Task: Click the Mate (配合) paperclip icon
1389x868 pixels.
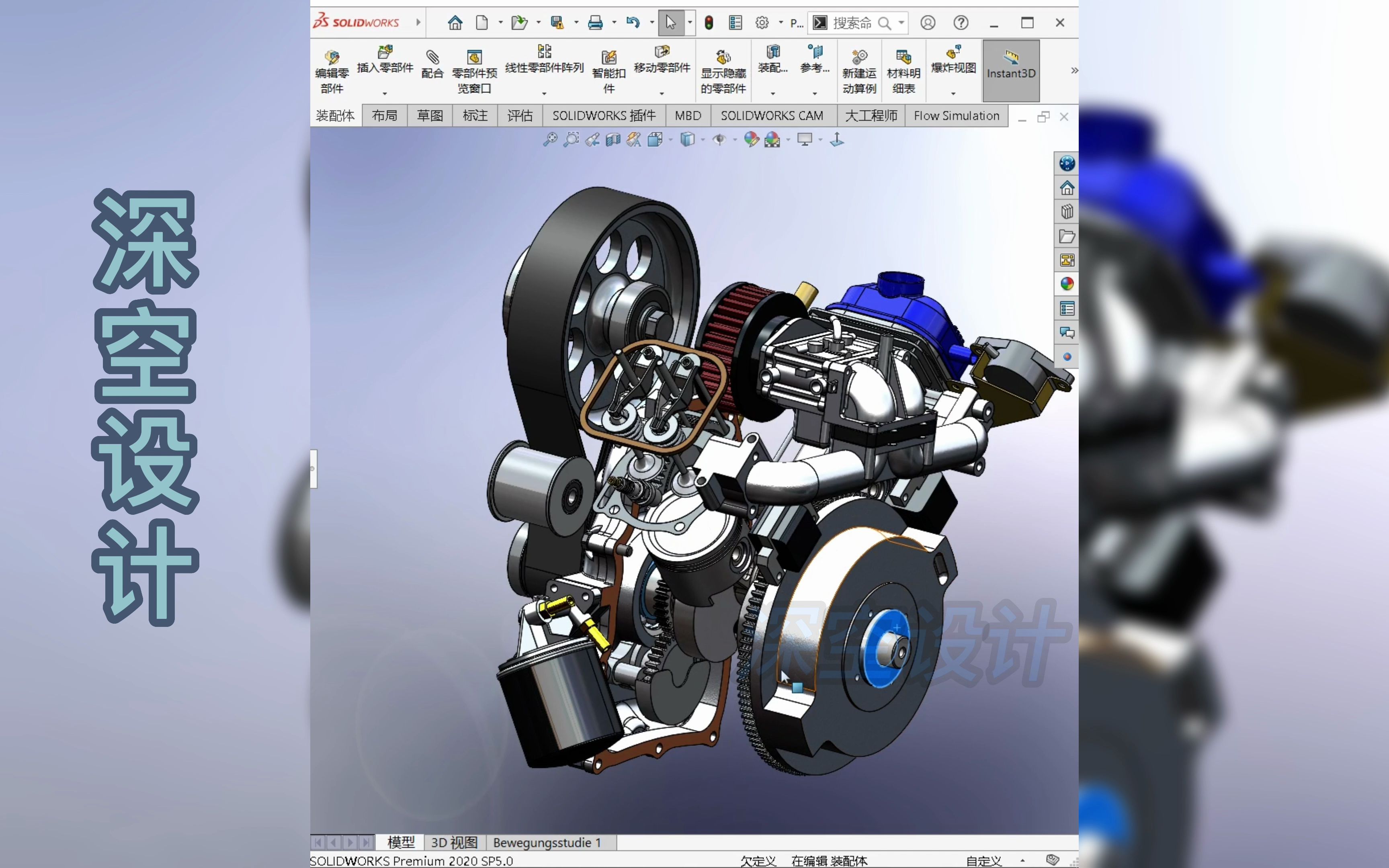Action: coord(432,57)
